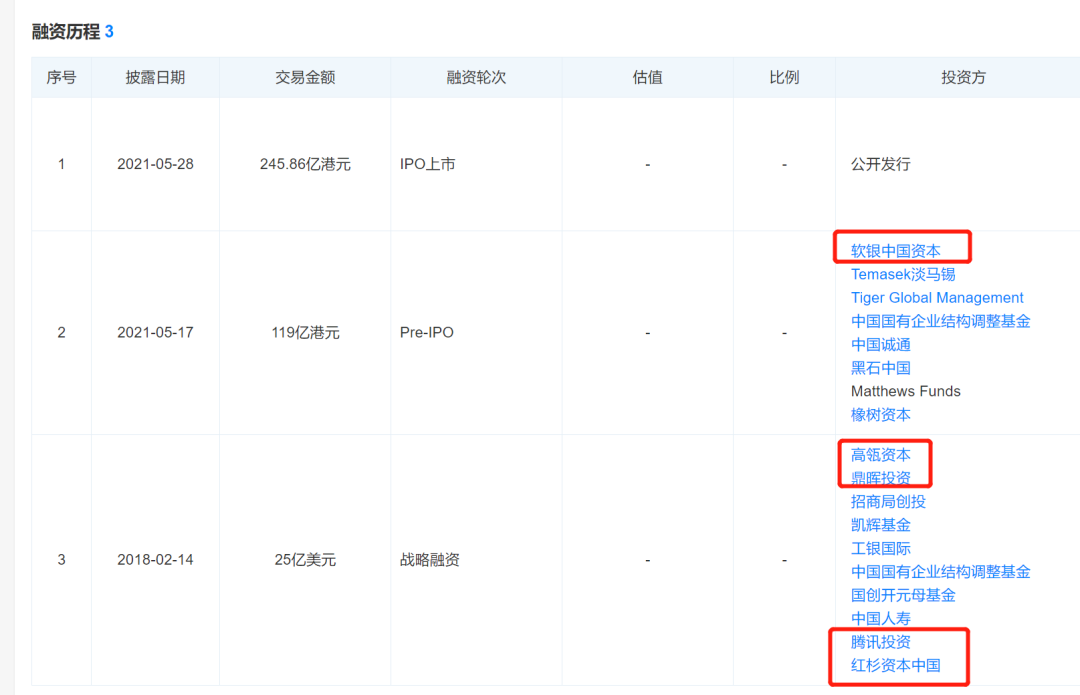This screenshot has height=695, width=1080.
Task: Click the 序号 column header
Action: click(61, 77)
